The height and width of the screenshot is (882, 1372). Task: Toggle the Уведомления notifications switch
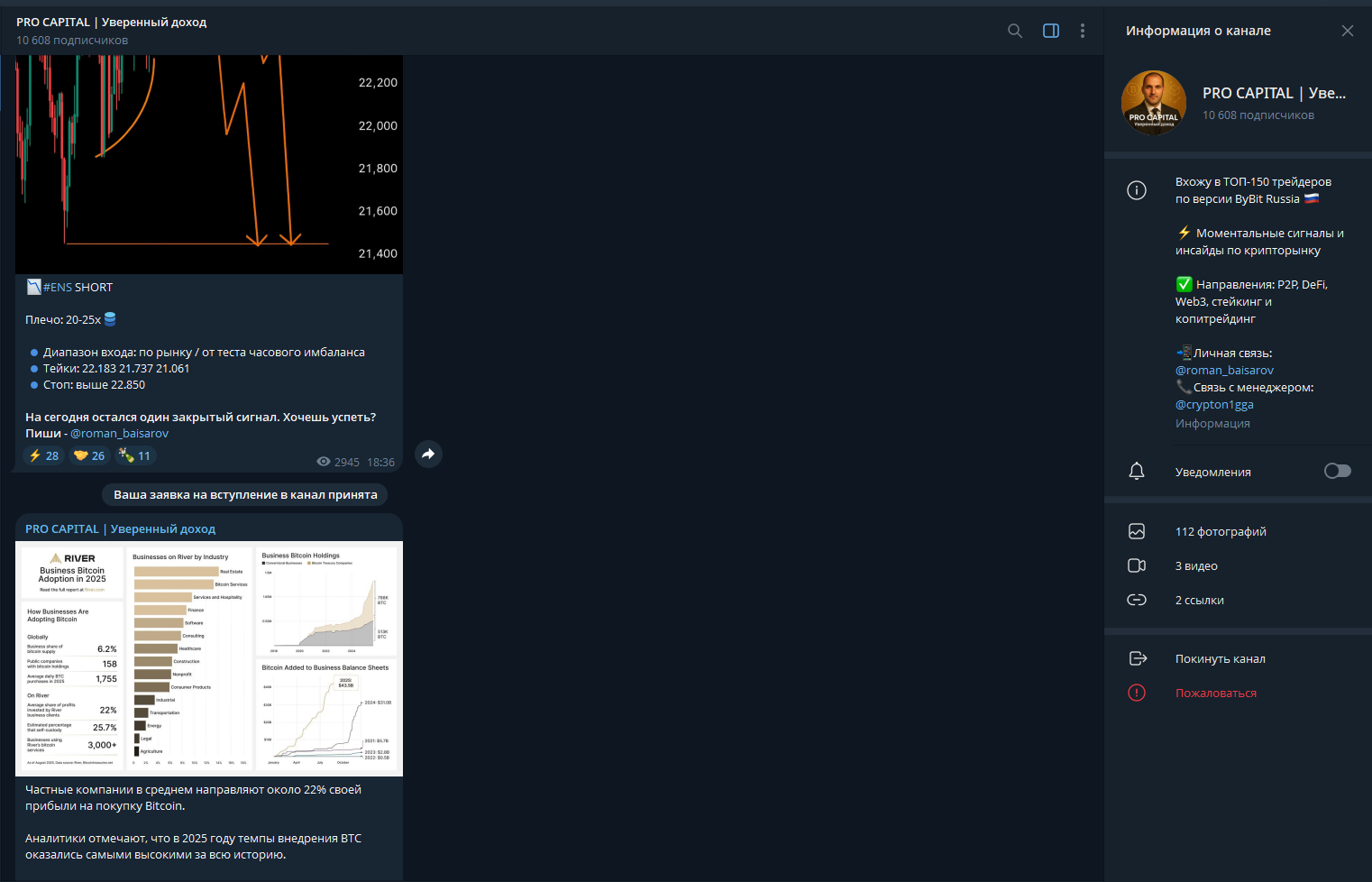[x=1338, y=471]
